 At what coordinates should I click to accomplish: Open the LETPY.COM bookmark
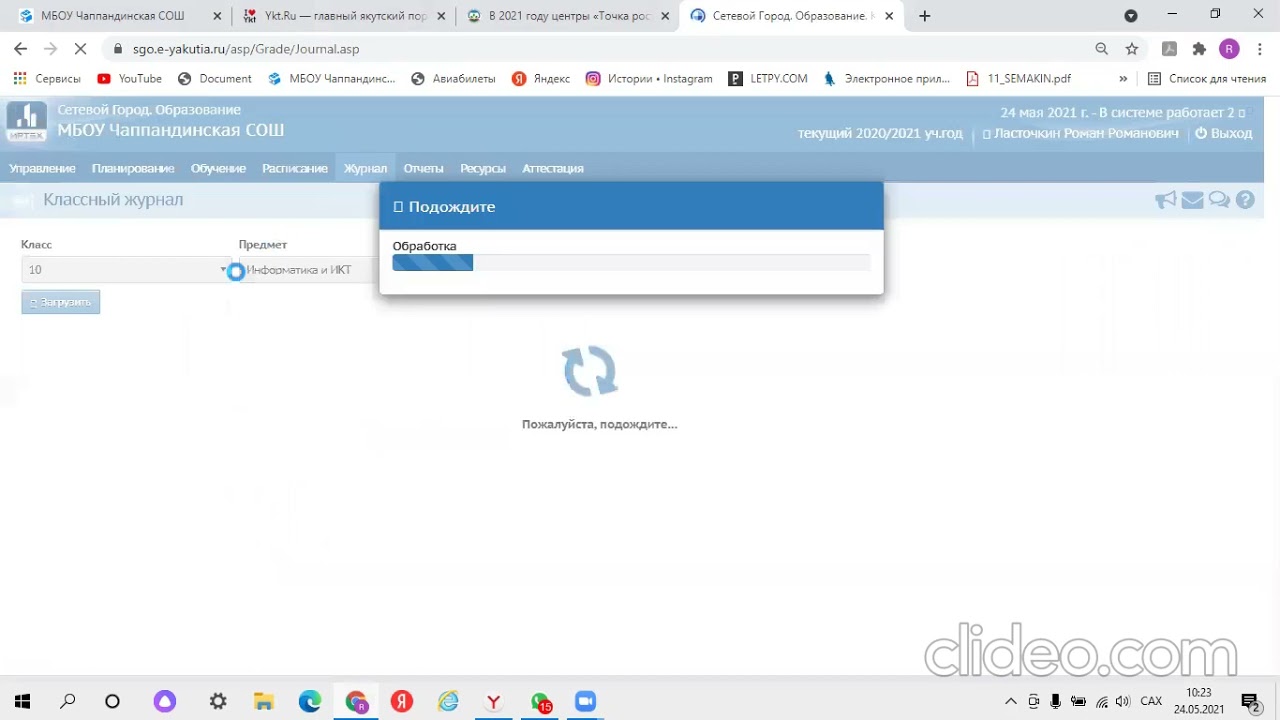coord(768,78)
